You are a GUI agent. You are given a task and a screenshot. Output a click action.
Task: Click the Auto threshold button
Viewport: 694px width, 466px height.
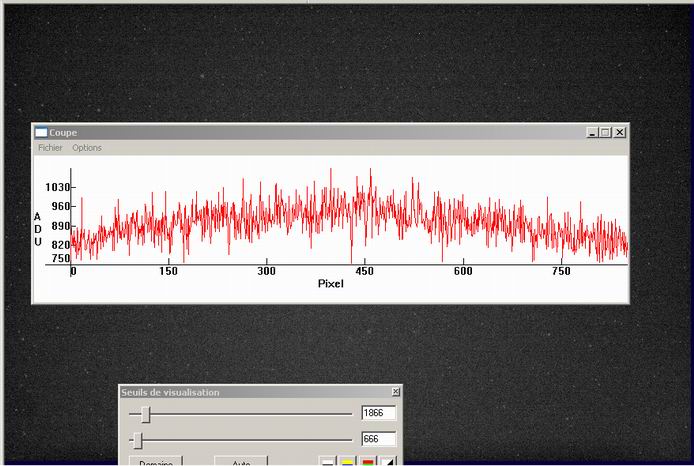[x=241, y=461]
